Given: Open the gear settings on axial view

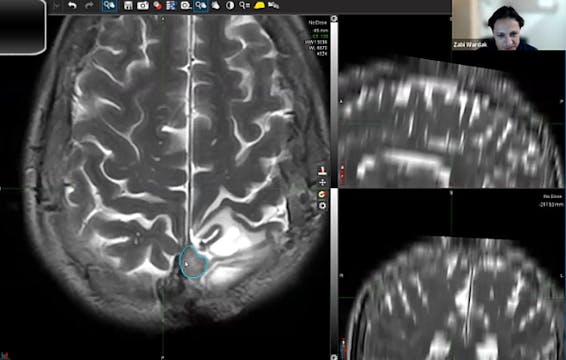Looking at the screenshot, I should click(322, 206).
